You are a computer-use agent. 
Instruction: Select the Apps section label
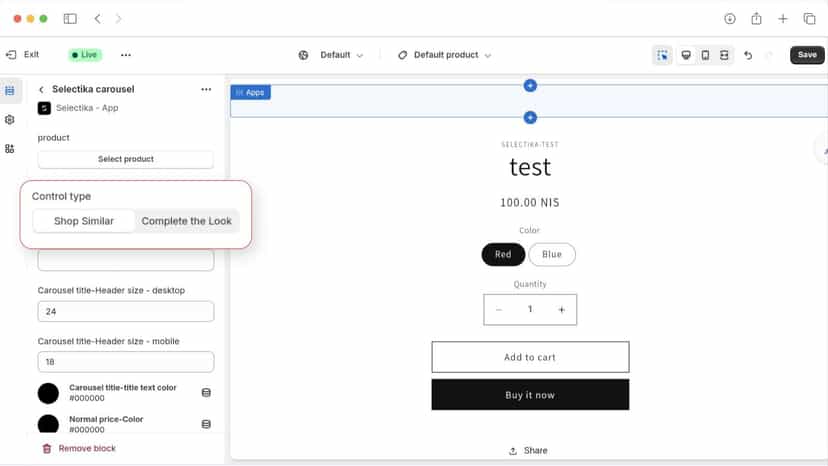pyautogui.click(x=250, y=92)
